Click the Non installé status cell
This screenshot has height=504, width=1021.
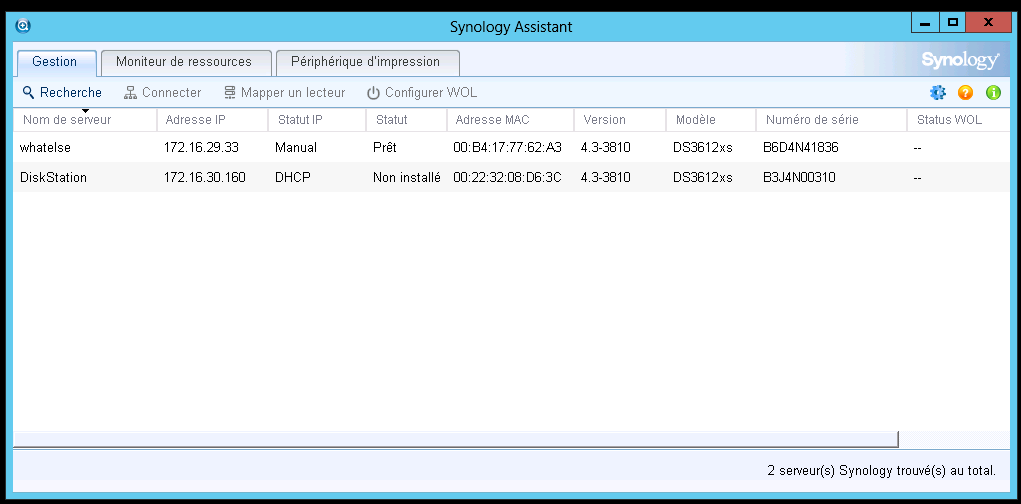click(407, 177)
